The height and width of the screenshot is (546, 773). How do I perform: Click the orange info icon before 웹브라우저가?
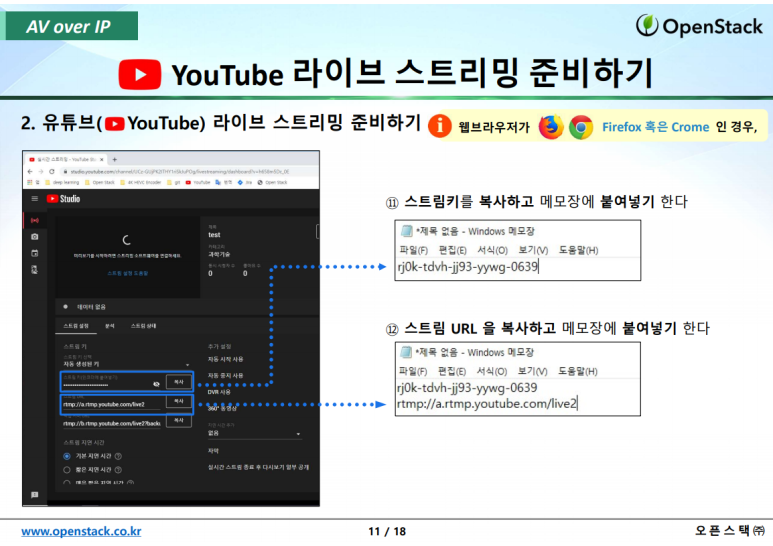[440, 125]
